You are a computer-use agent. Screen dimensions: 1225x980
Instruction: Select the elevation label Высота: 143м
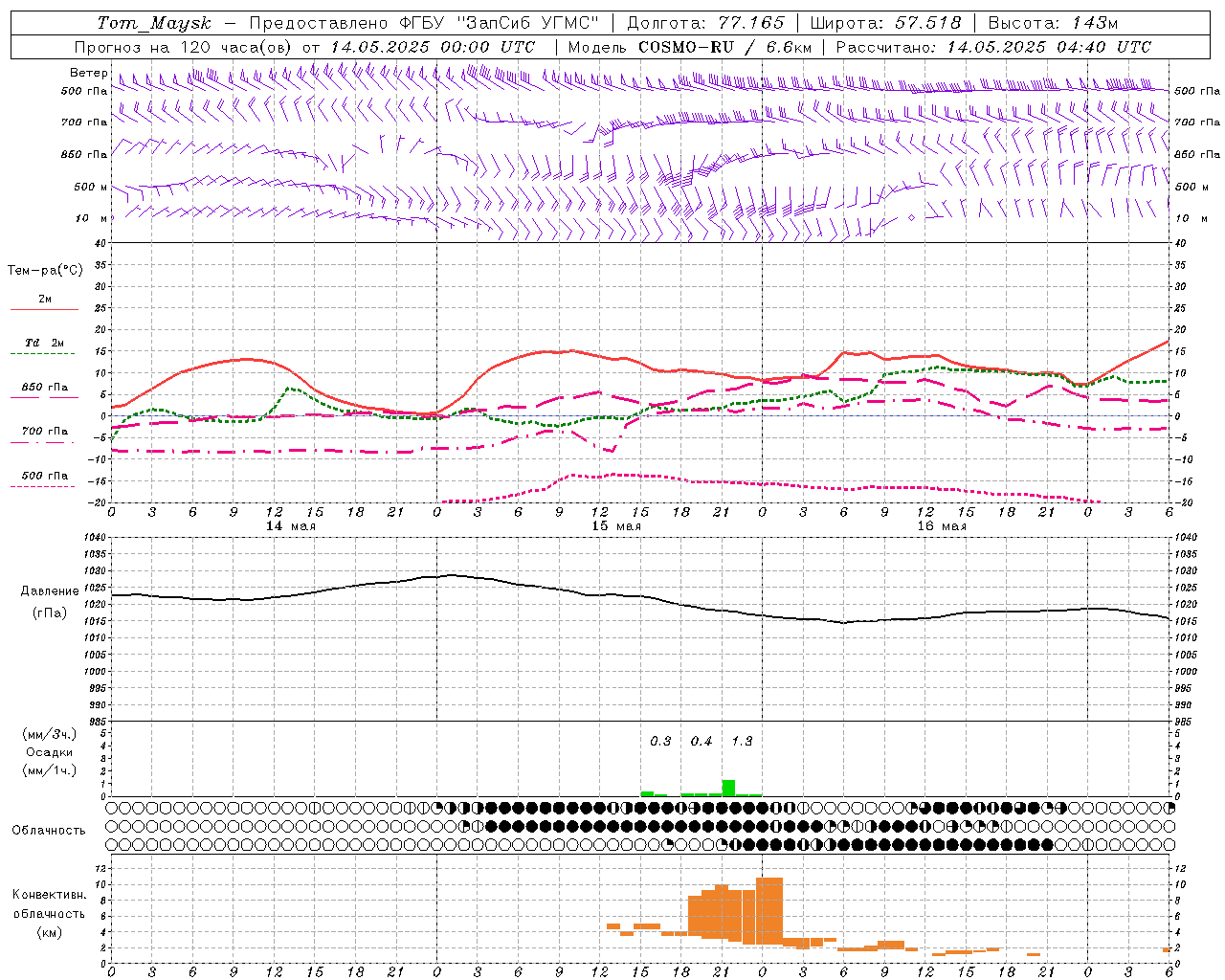click(1052, 23)
